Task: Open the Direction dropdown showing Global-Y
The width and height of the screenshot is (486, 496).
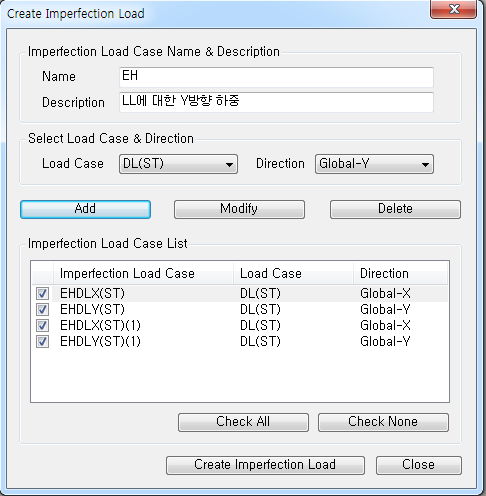Action: 374,164
